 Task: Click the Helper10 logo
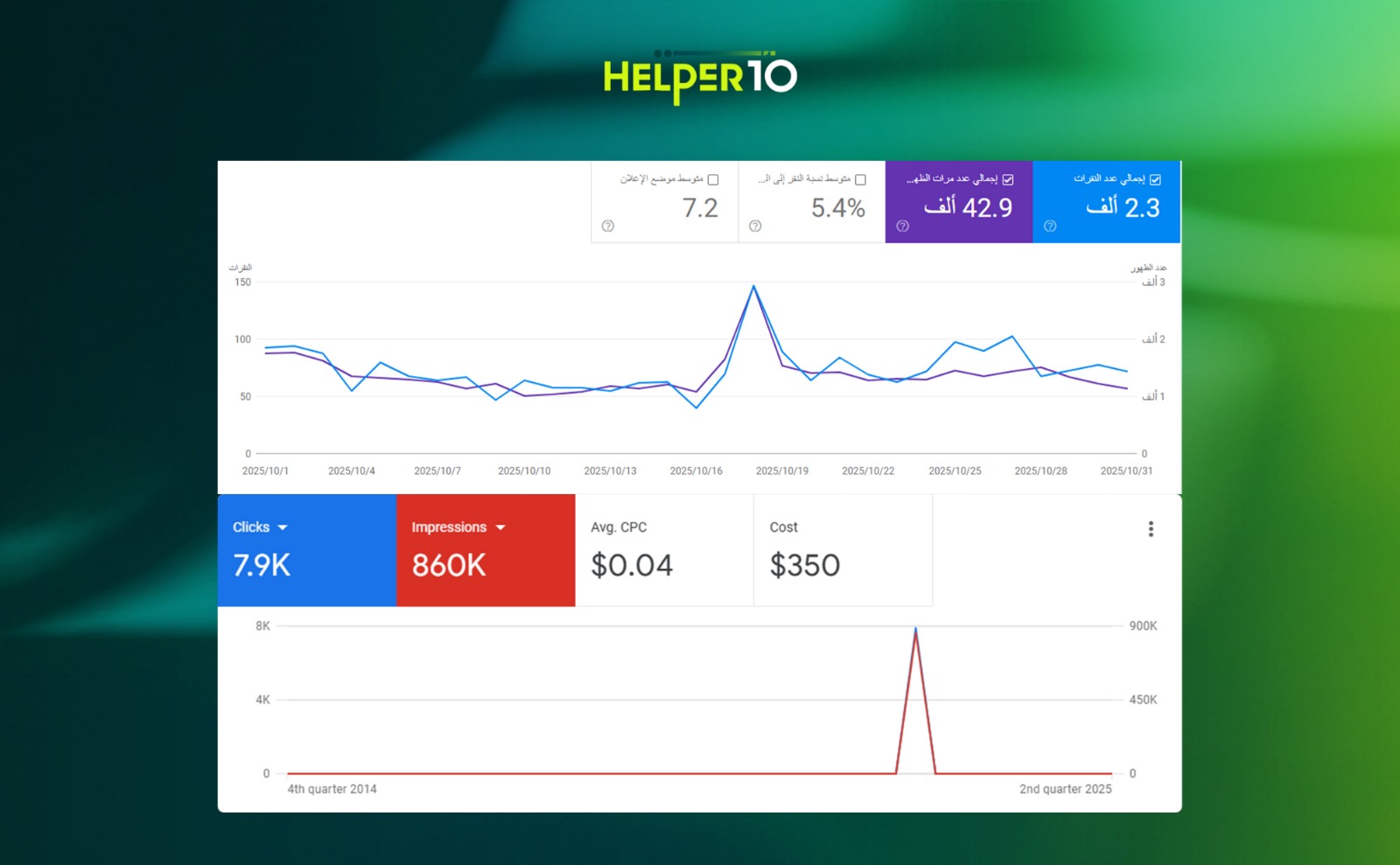(x=700, y=77)
